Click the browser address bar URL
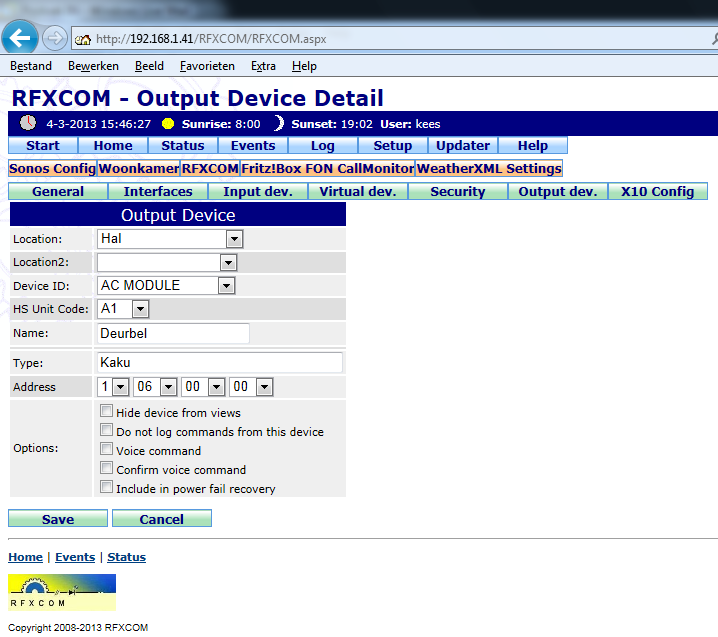718x637 pixels. click(x=211, y=39)
